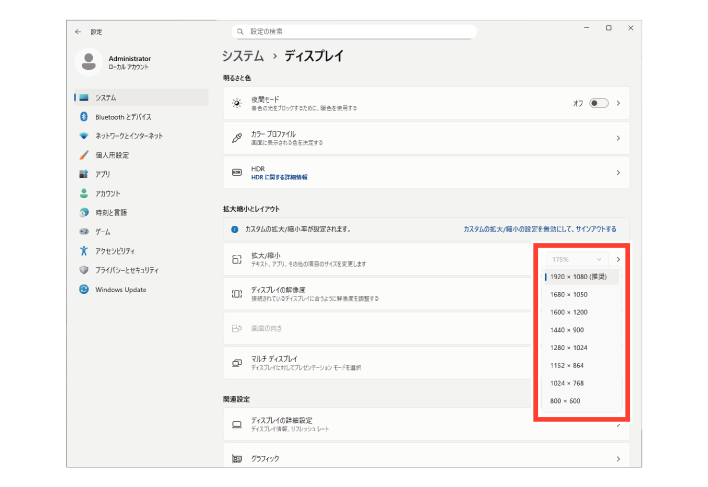
Task: Click カスタムの拡大/縮小の設定を無効 sign-out link
Action: [x=539, y=229]
